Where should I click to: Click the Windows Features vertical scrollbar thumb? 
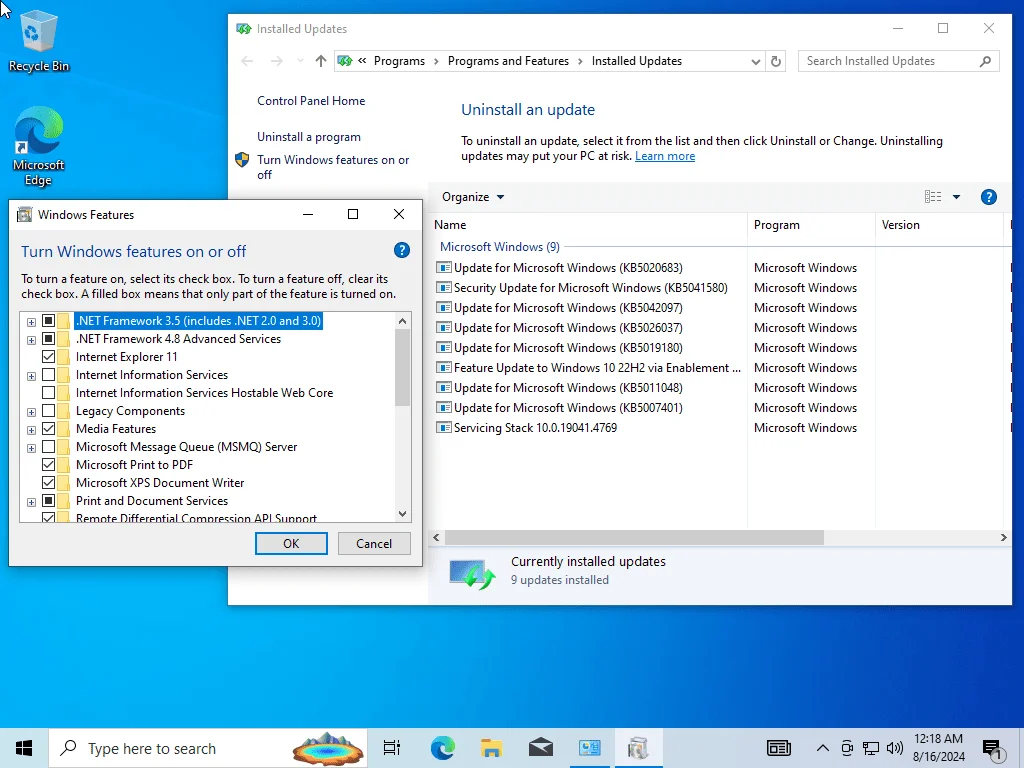click(x=402, y=366)
